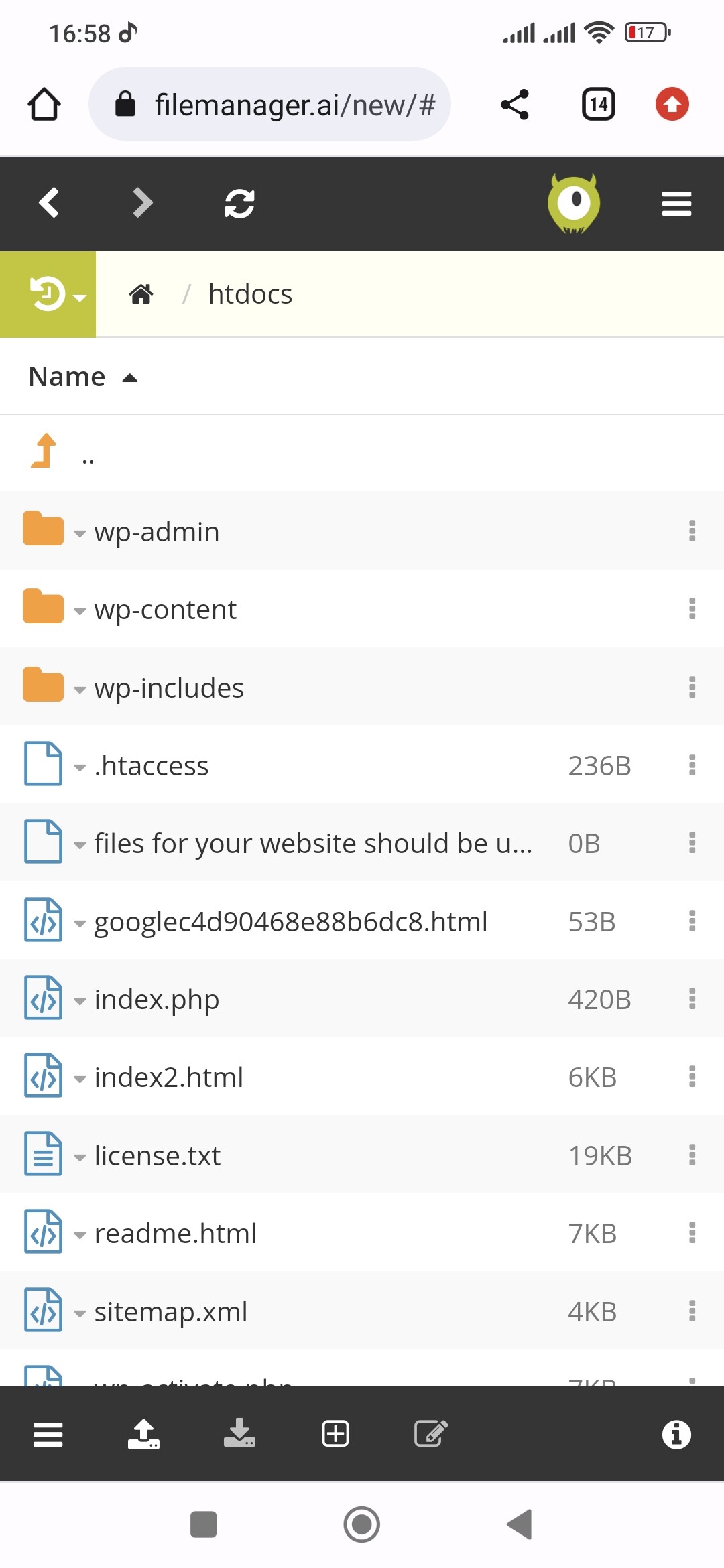The height and width of the screenshot is (1568, 724).
Task: Click the upload icon in bottom toolbar
Action: coord(143,1434)
